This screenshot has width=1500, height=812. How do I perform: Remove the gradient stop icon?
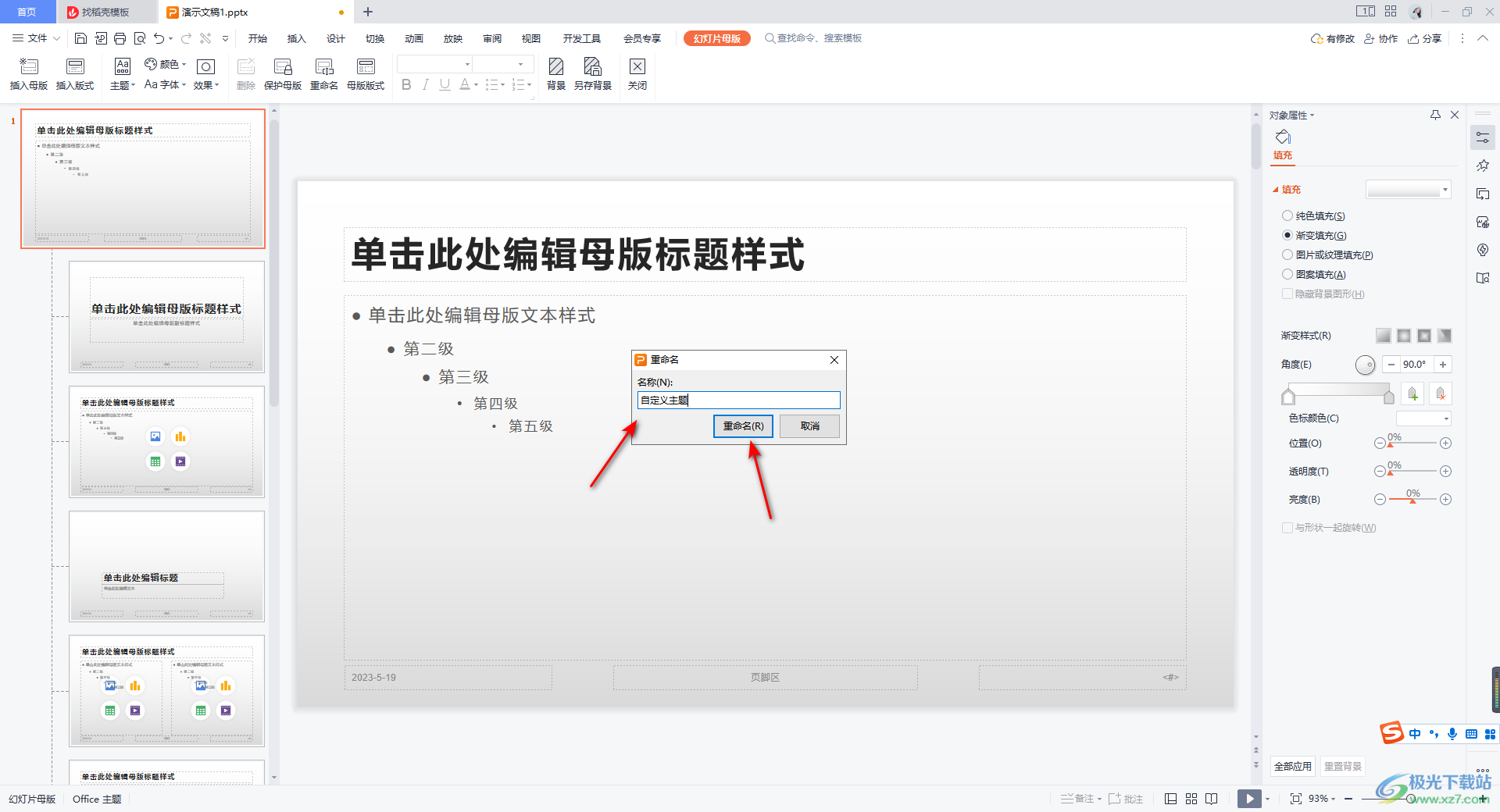[x=1441, y=394]
